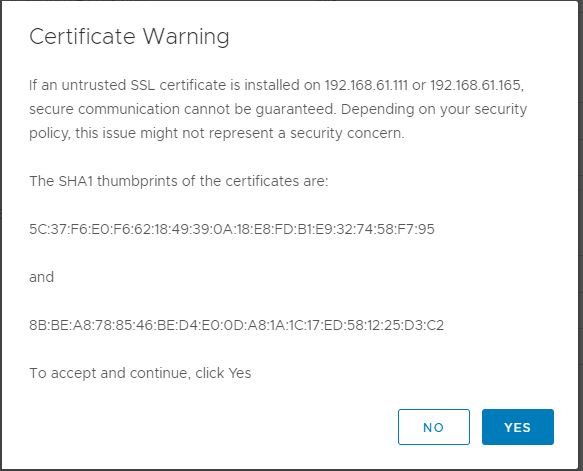
Task: Click the word 'Depending' in the warning paragraph
Action: click(x=377, y=110)
